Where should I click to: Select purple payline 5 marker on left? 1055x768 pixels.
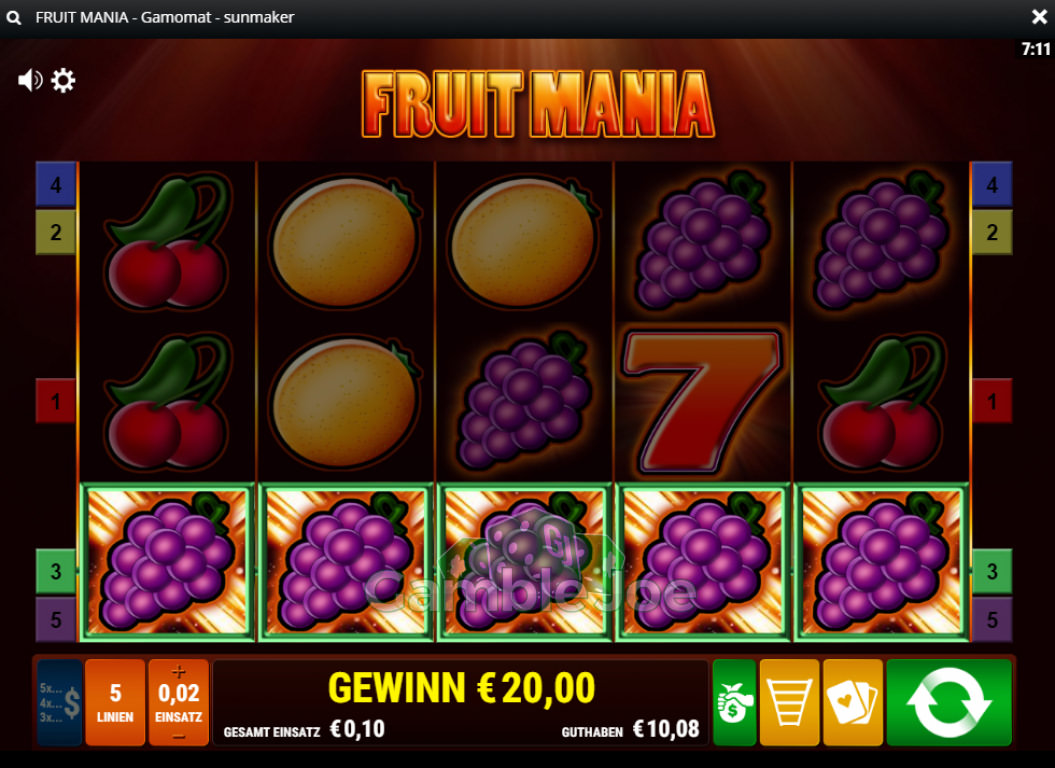coord(56,619)
